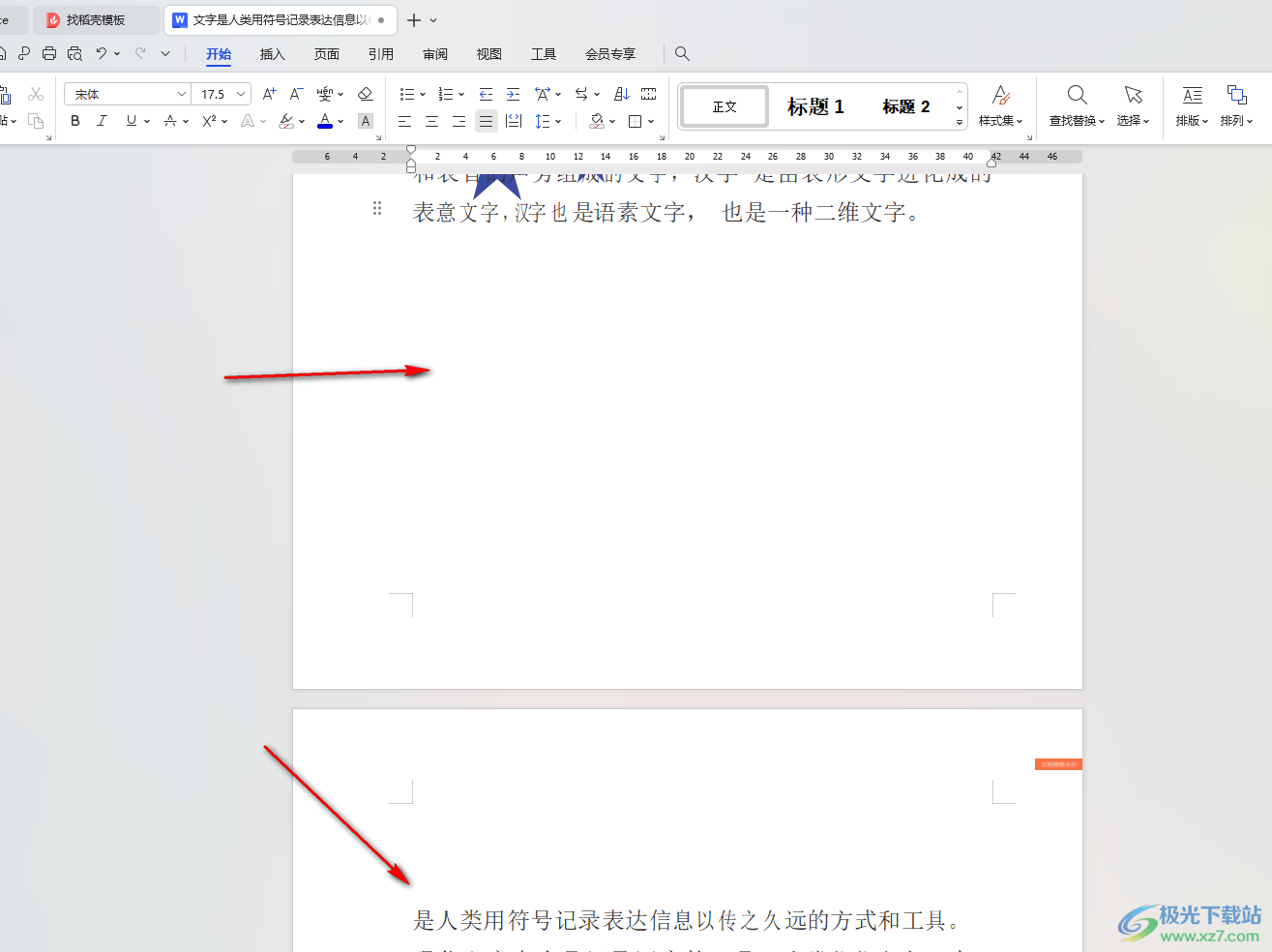This screenshot has width=1272, height=952.
Task: Set paragraph to justified alignment
Action: pyautogui.click(x=486, y=121)
